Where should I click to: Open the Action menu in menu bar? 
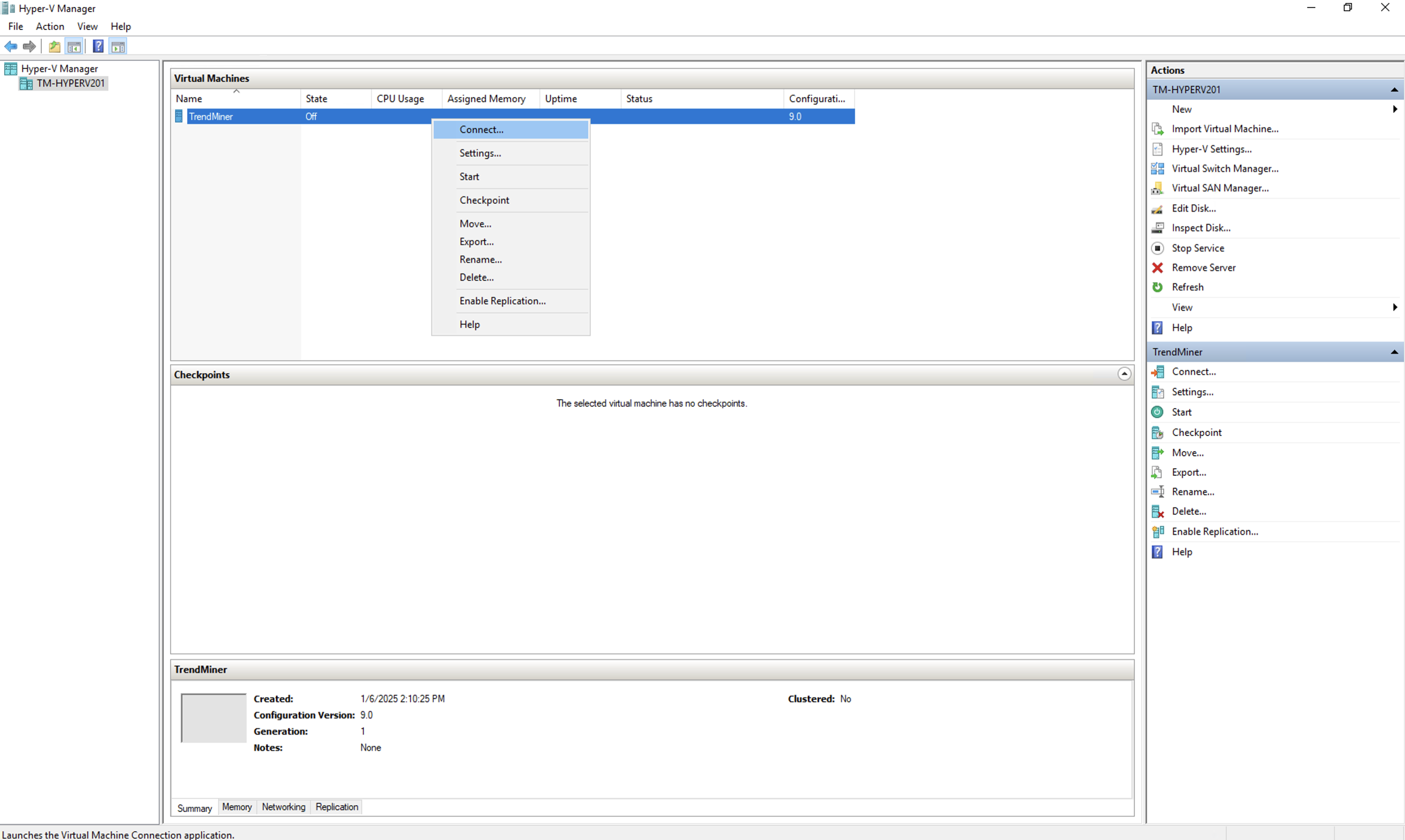50,26
